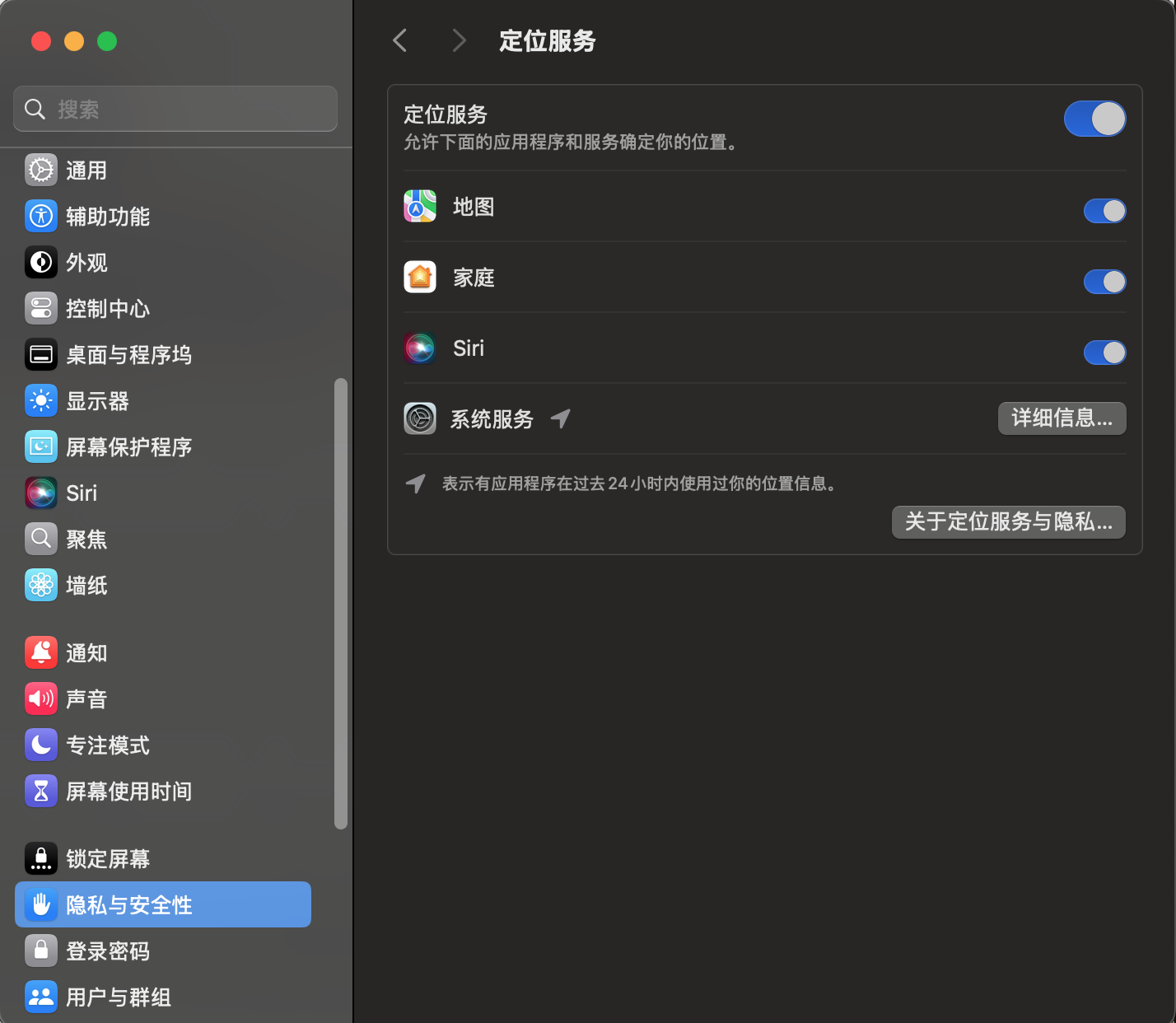The image size is (1176, 1023).
Task: Go back using the left chevron
Action: 400,40
